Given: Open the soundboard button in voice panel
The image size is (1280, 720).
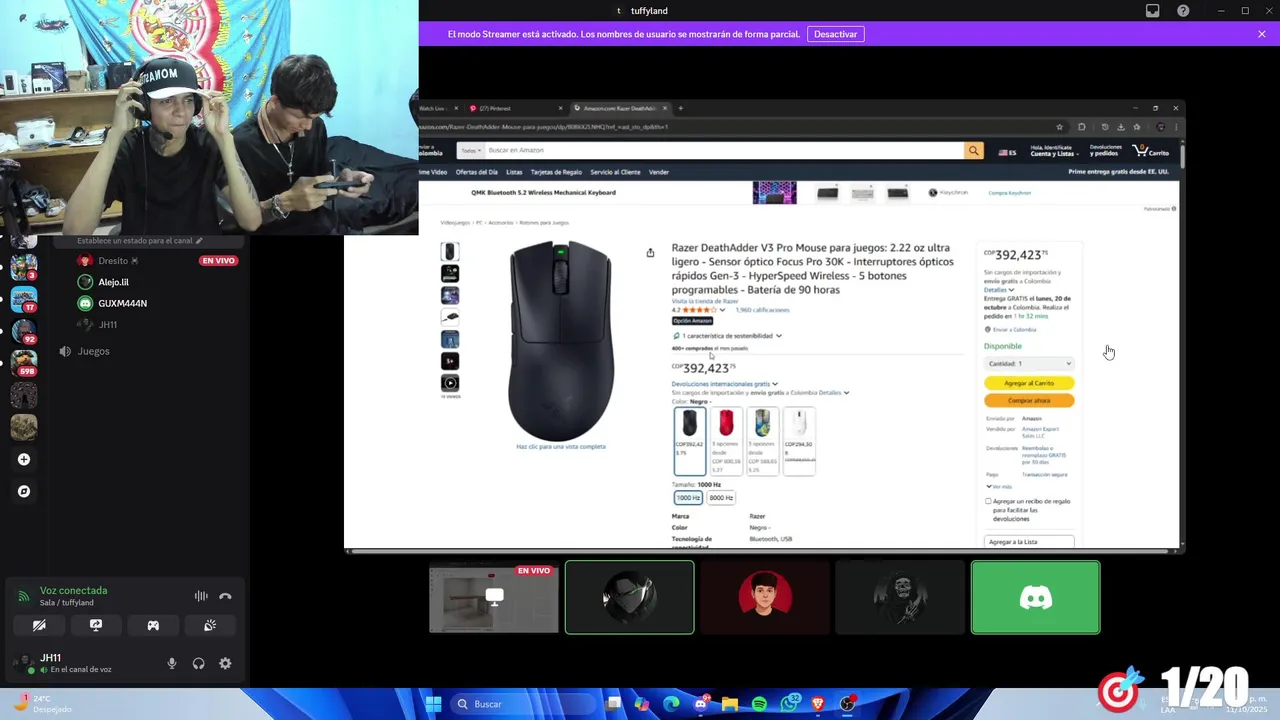Looking at the screenshot, I should tap(210, 625).
